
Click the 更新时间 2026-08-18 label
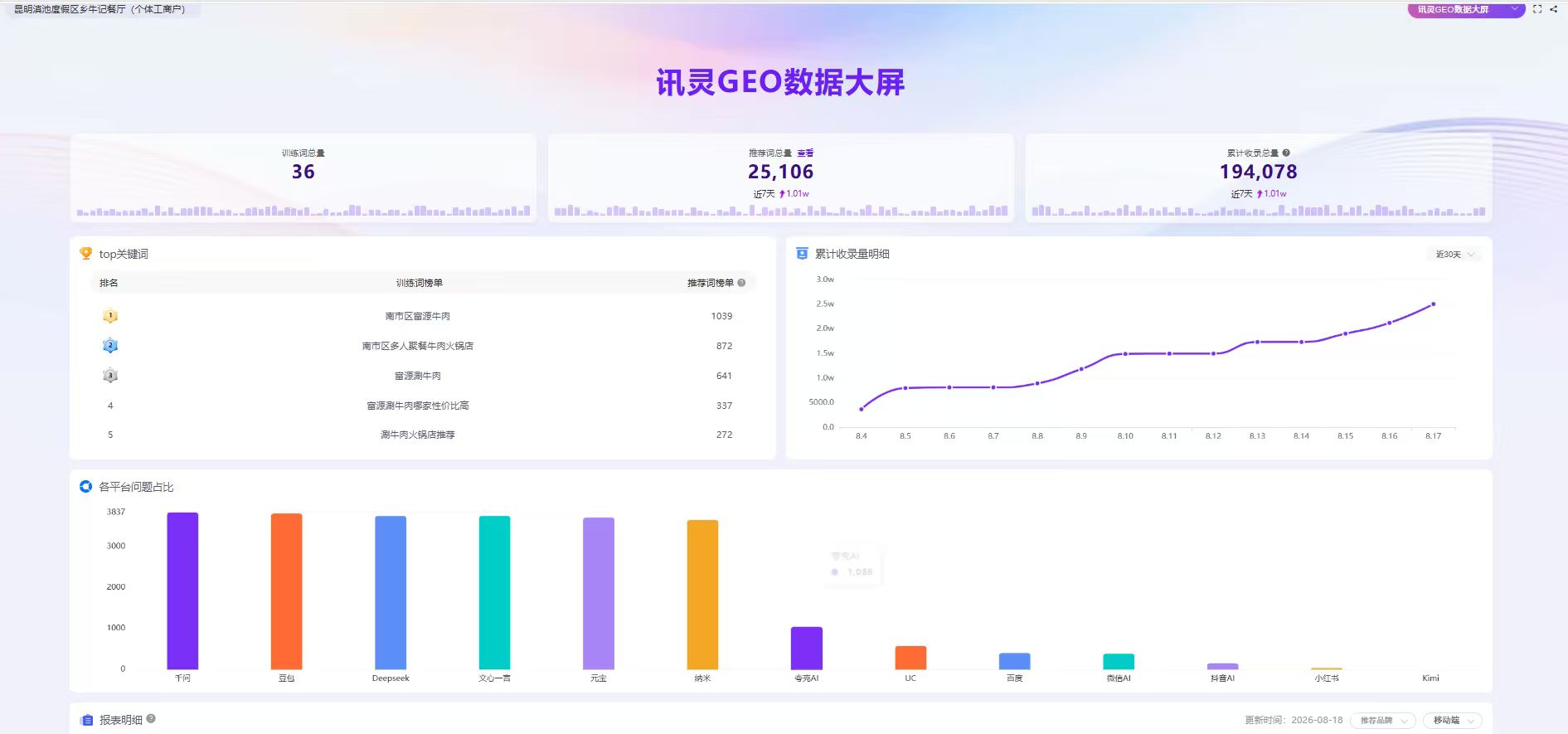point(1294,721)
